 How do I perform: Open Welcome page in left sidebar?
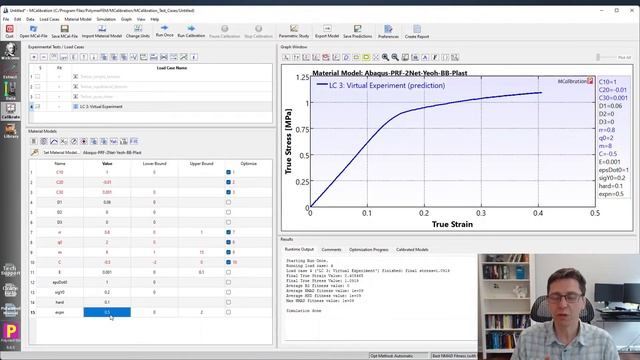point(10,52)
